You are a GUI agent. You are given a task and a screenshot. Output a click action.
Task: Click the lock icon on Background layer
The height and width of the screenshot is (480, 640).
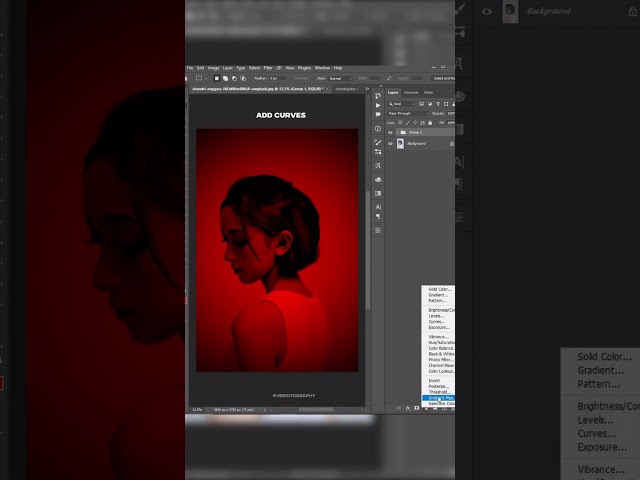pos(451,144)
